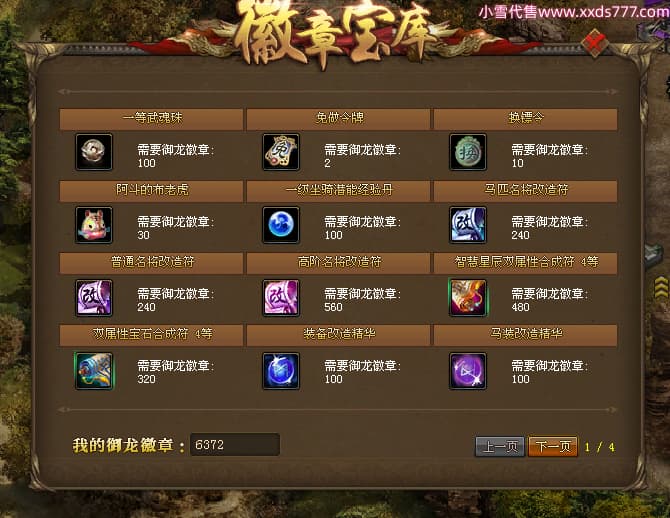Click the 马匹名将改造符 title header
This screenshot has height=518, width=670.
point(526,191)
